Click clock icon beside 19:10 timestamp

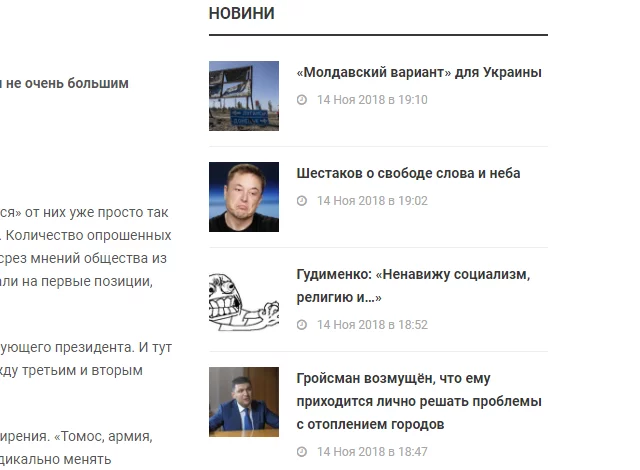[x=302, y=100]
